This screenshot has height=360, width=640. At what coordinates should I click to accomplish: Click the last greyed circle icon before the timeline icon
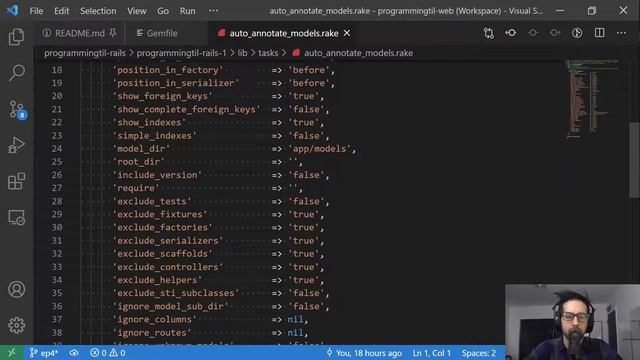(555, 33)
